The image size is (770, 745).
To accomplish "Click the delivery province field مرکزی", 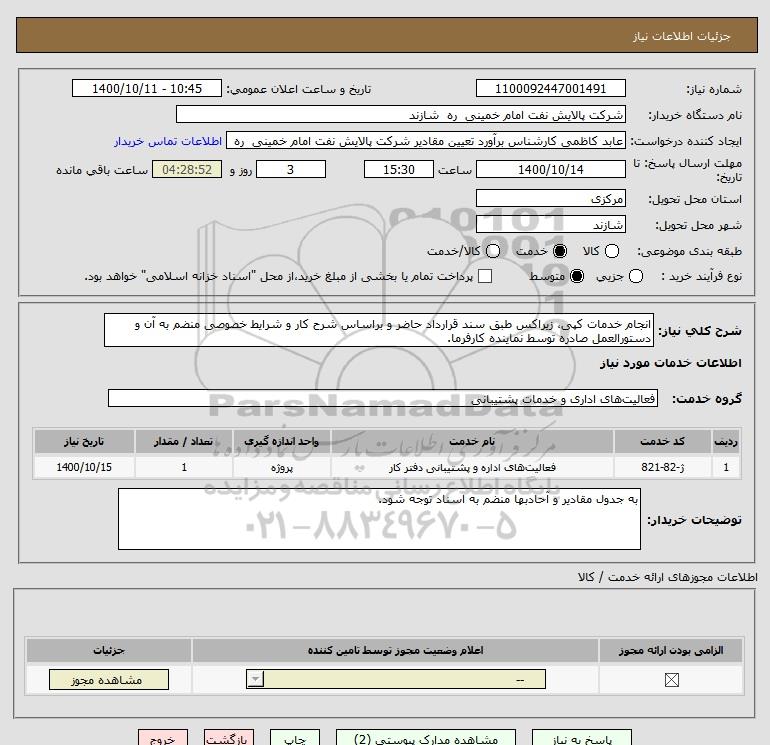I will pos(550,198).
